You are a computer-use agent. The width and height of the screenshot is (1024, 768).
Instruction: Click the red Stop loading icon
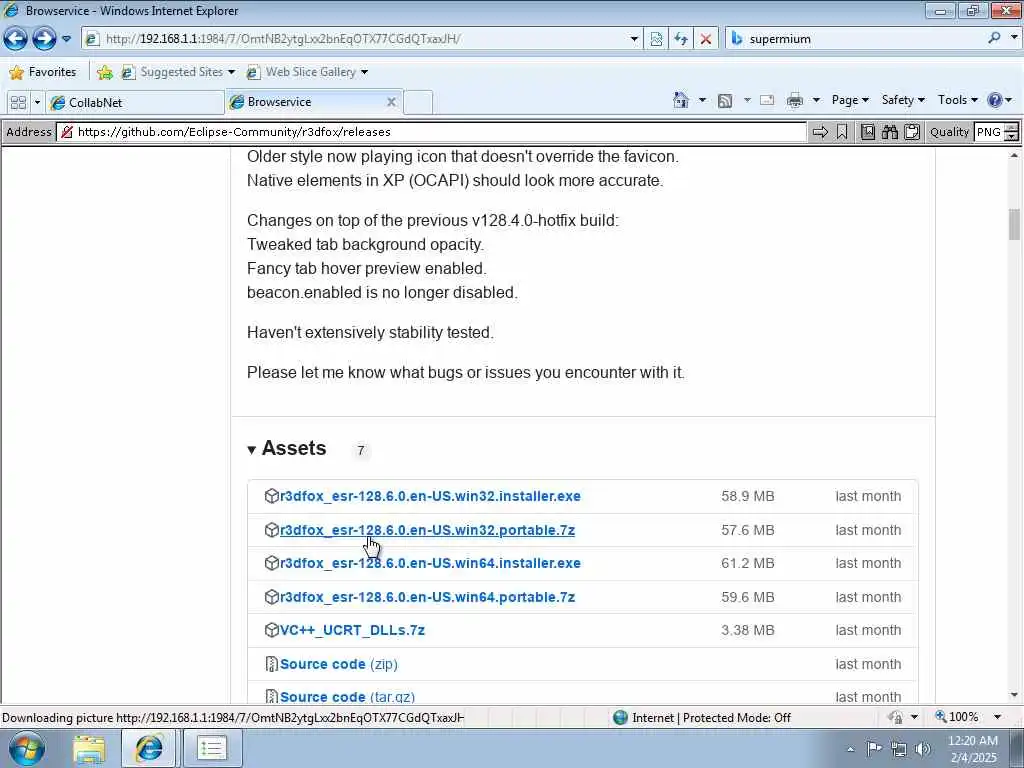pos(705,39)
